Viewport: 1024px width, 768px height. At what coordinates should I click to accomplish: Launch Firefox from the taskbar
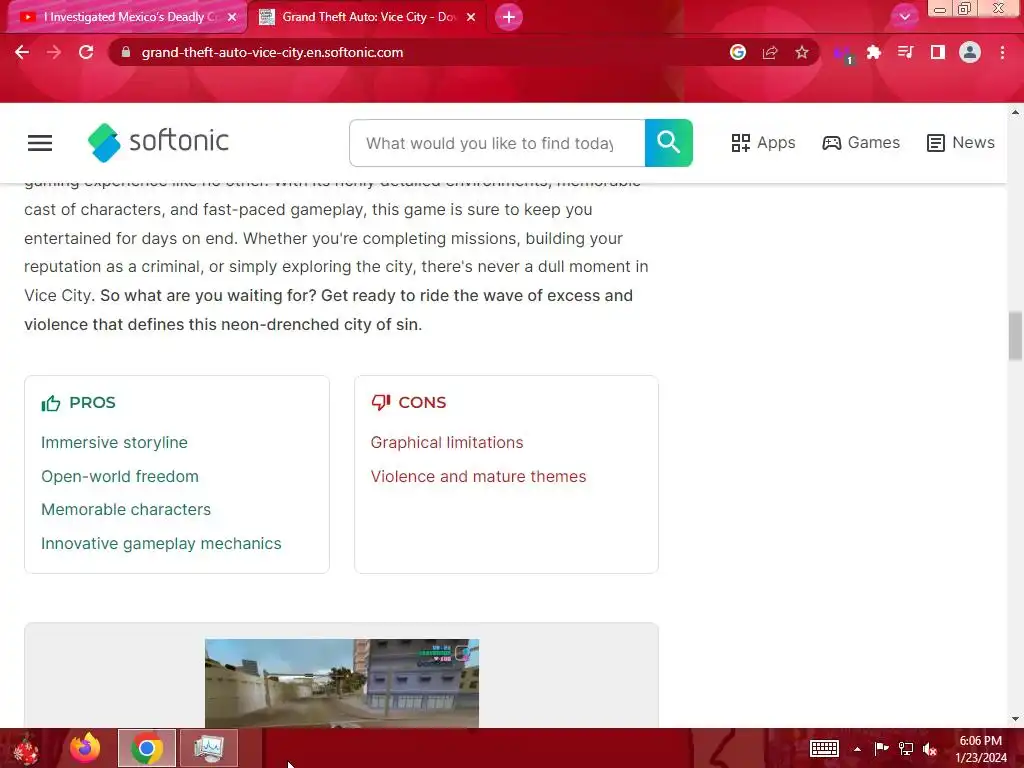tap(86, 748)
